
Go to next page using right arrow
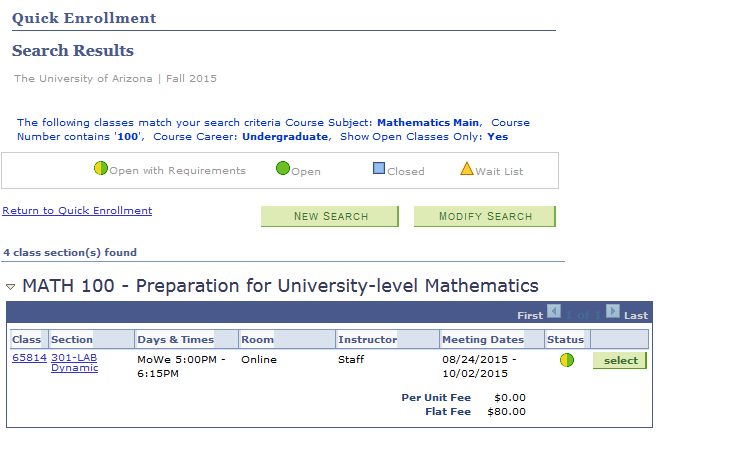(613, 312)
